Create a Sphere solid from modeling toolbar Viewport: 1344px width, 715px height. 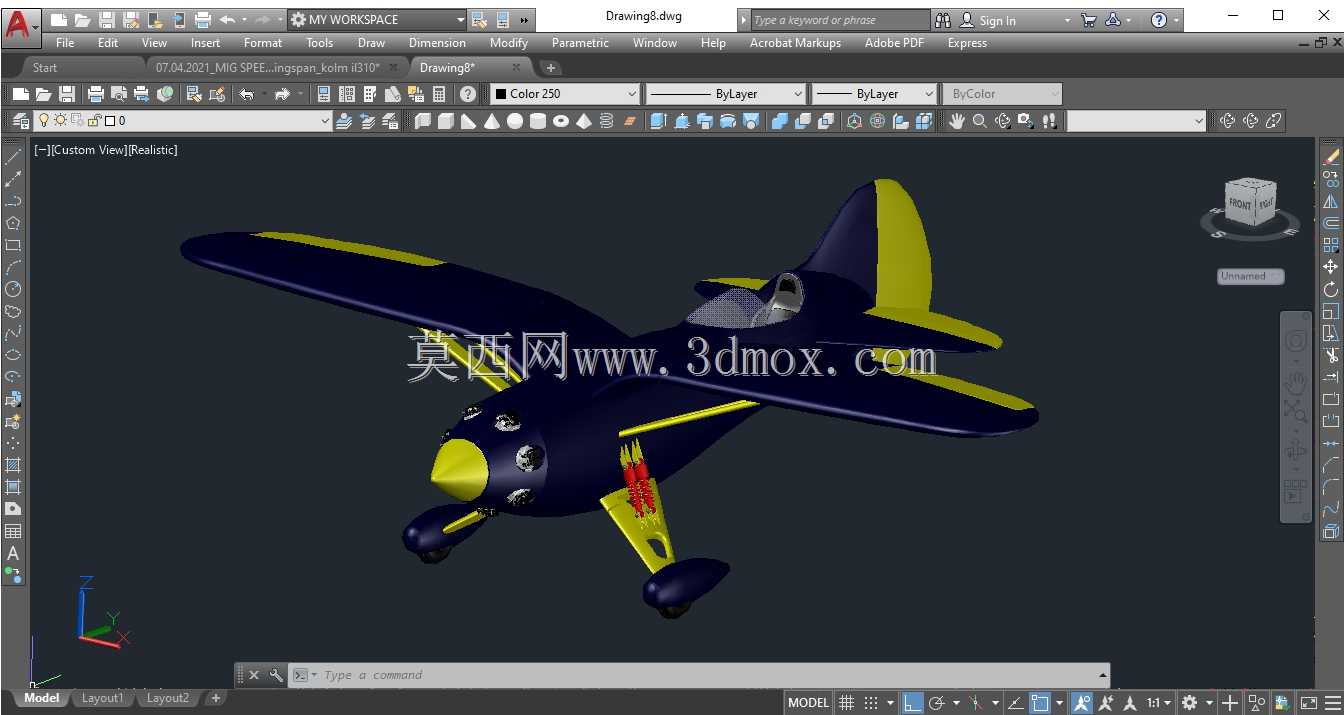[515, 121]
